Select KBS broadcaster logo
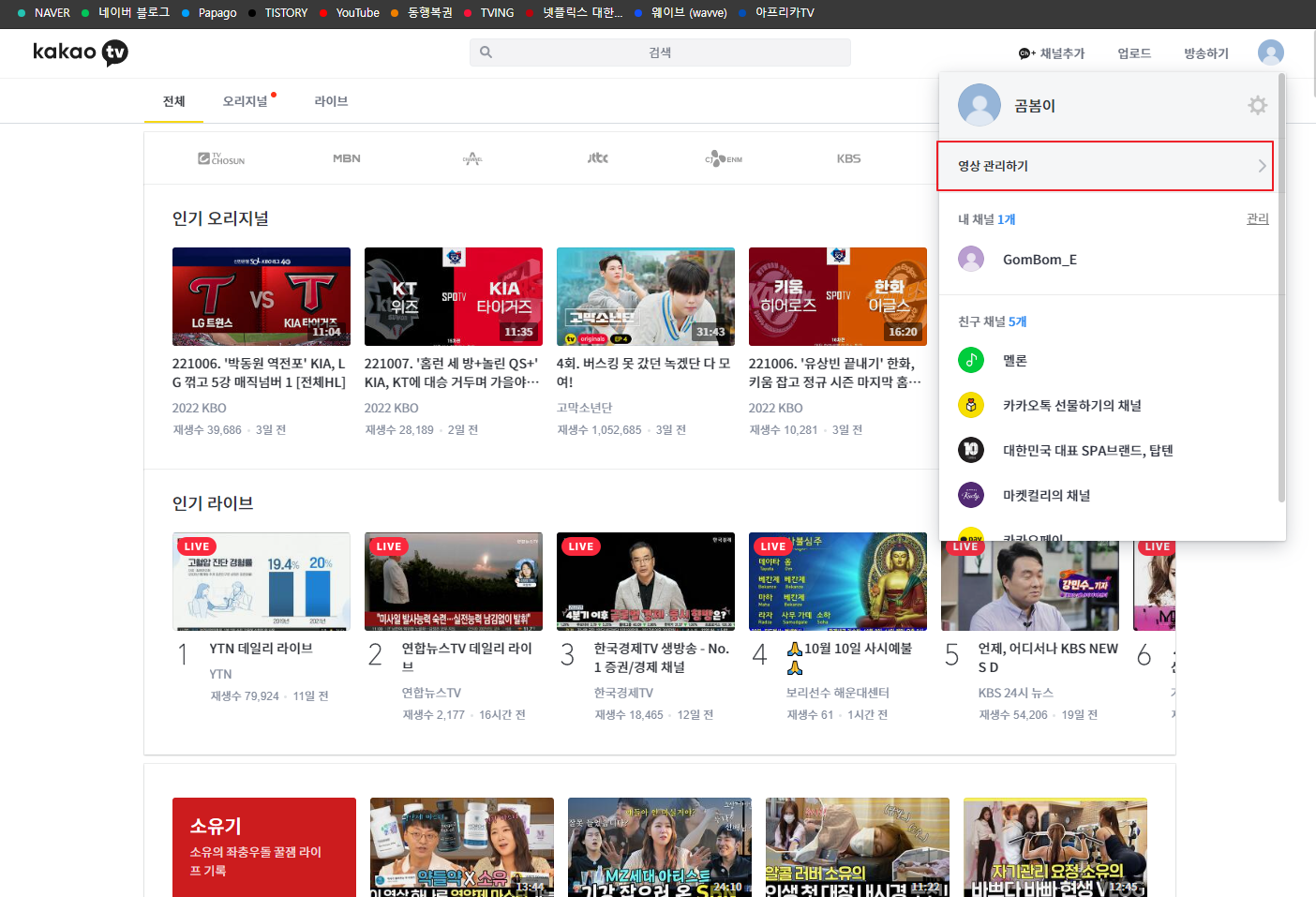This screenshot has width=1316, height=897. (x=849, y=158)
